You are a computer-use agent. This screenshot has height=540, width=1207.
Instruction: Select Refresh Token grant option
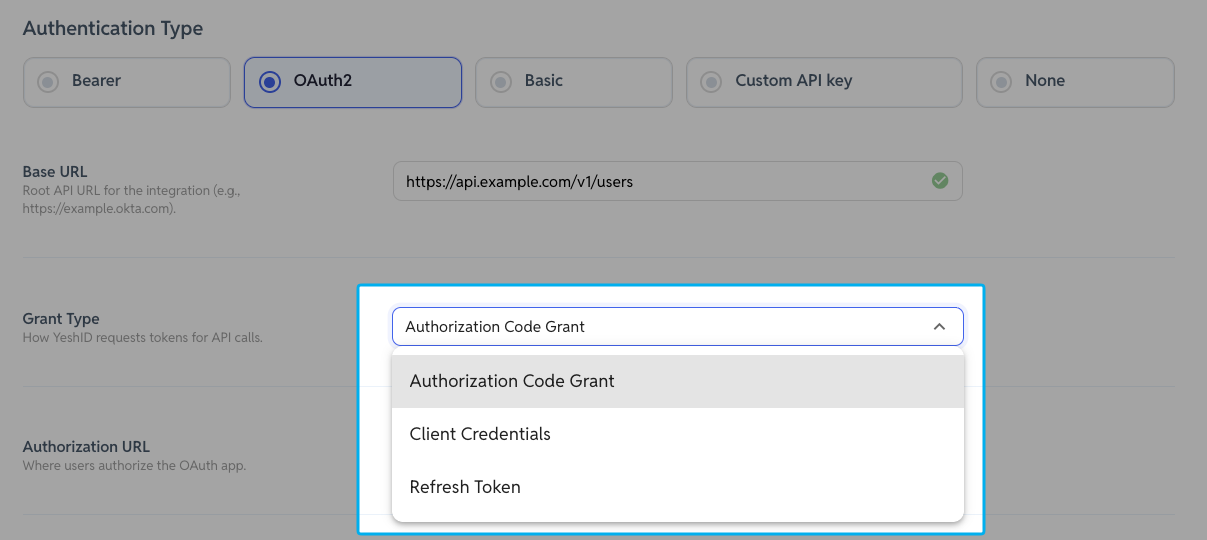pyautogui.click(x=678, y=487)
